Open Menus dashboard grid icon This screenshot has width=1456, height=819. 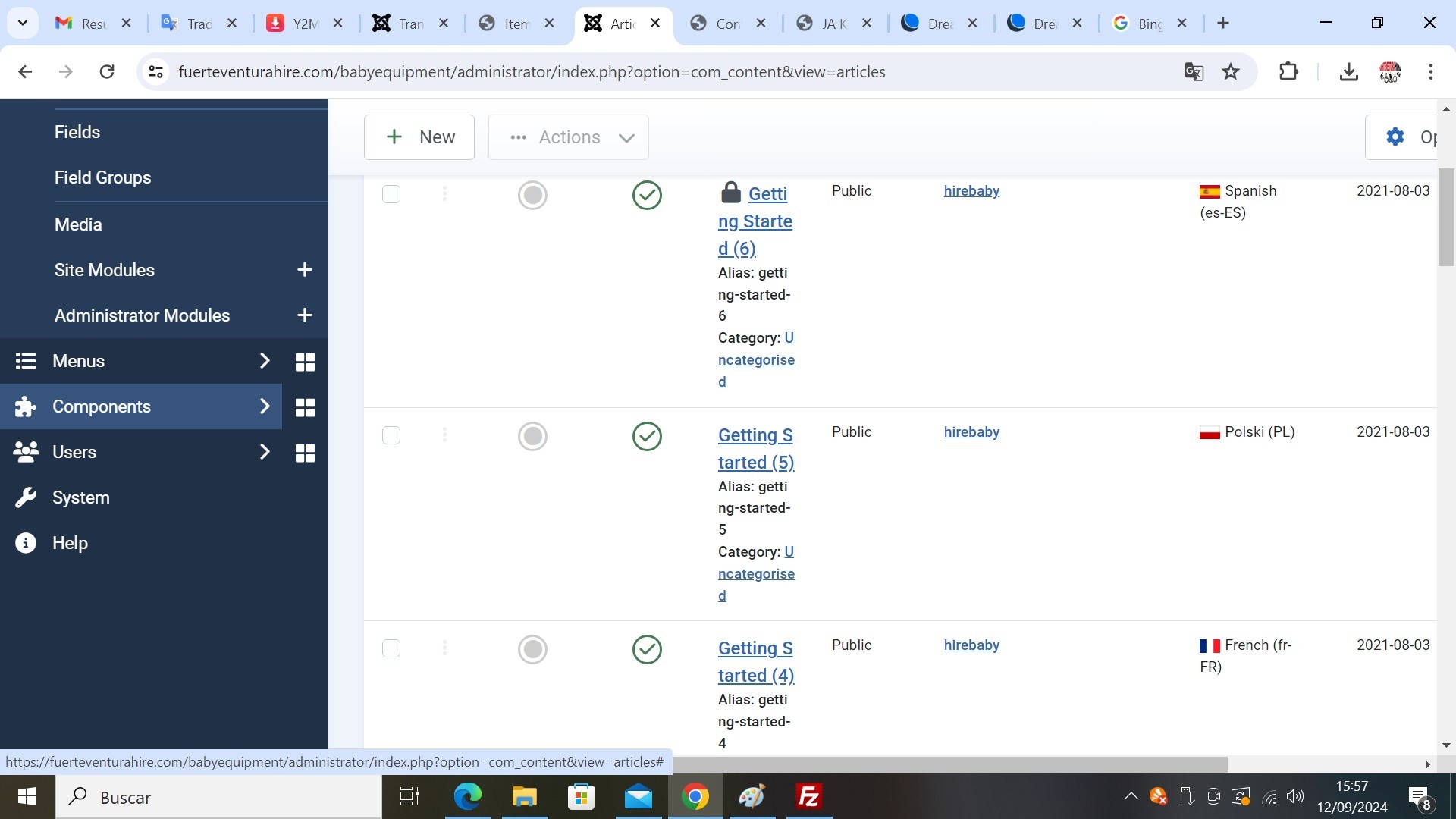305,362
